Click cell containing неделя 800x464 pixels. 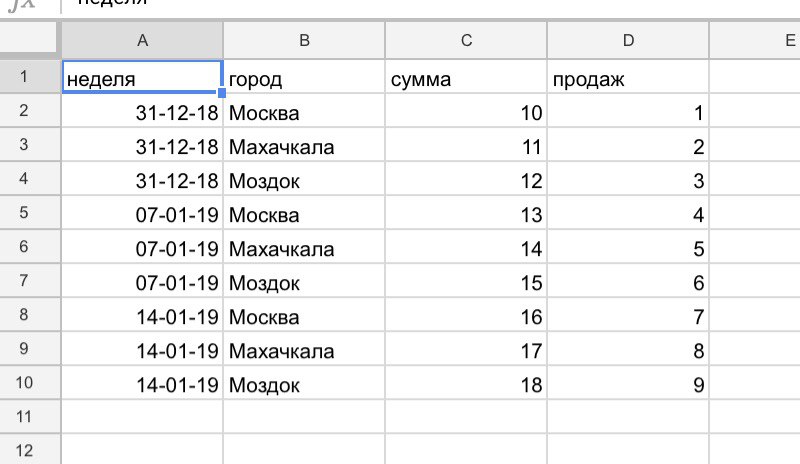(142, 77)
